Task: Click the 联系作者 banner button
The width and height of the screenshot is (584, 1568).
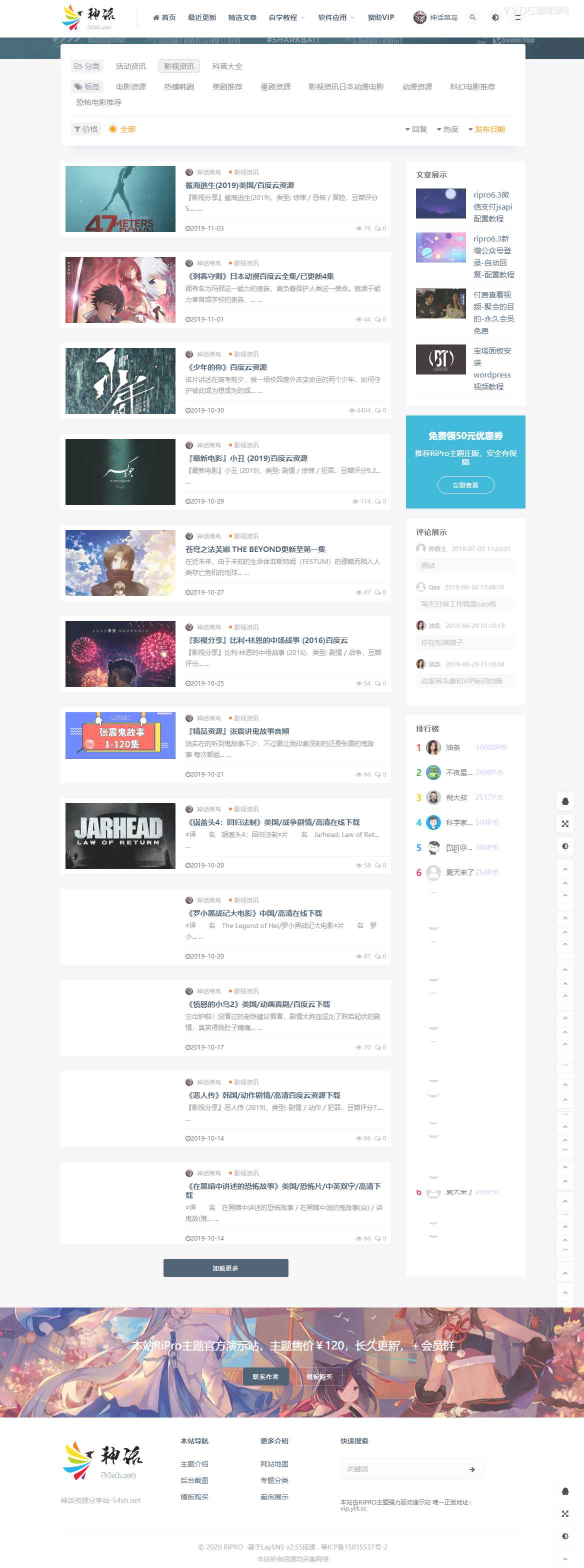Action: tap(265, 1376)
